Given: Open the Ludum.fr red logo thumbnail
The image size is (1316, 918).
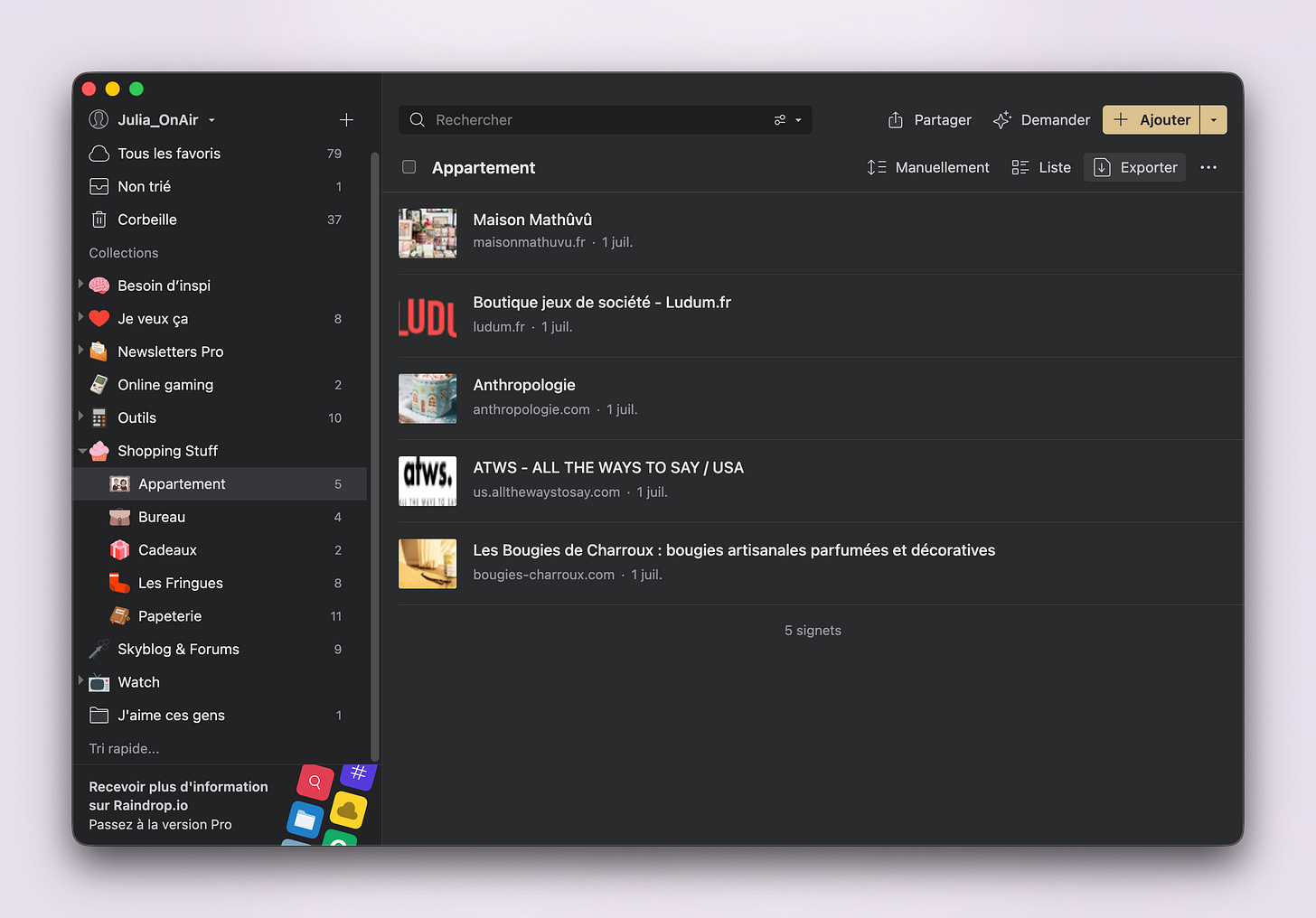Looking at the screenshot, I should (x=428, y=316).
